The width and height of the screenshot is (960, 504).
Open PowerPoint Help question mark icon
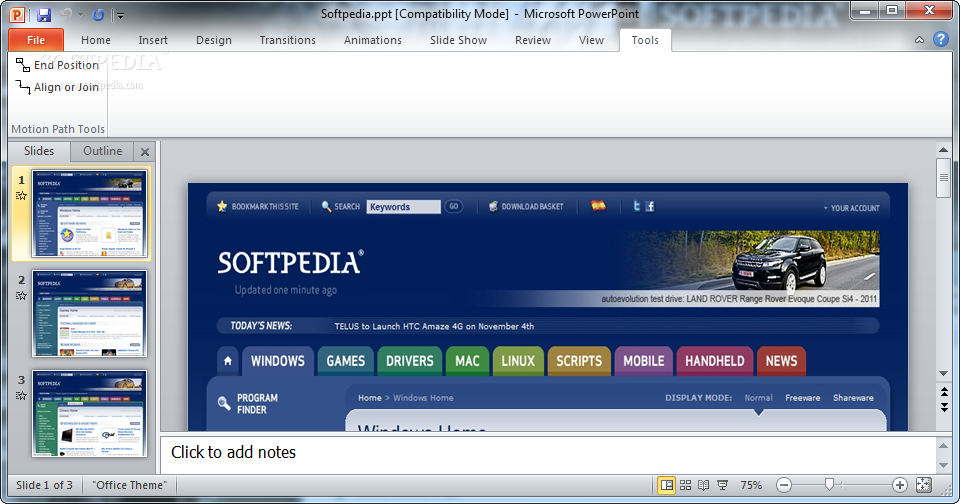click(x=940, y=39)
